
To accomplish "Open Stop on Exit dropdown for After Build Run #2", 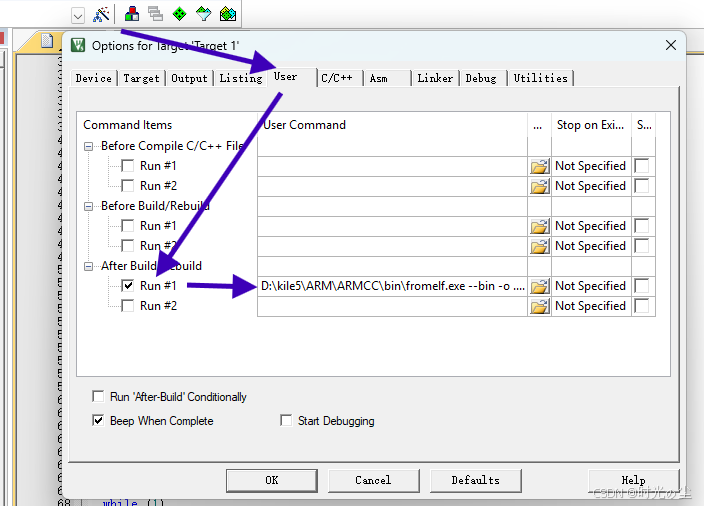I will (591, 306).
